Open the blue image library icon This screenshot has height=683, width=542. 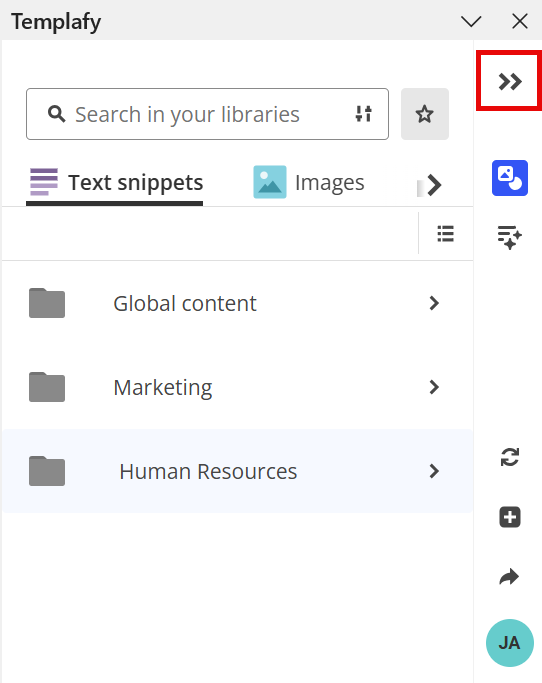(x=510, y=178)
